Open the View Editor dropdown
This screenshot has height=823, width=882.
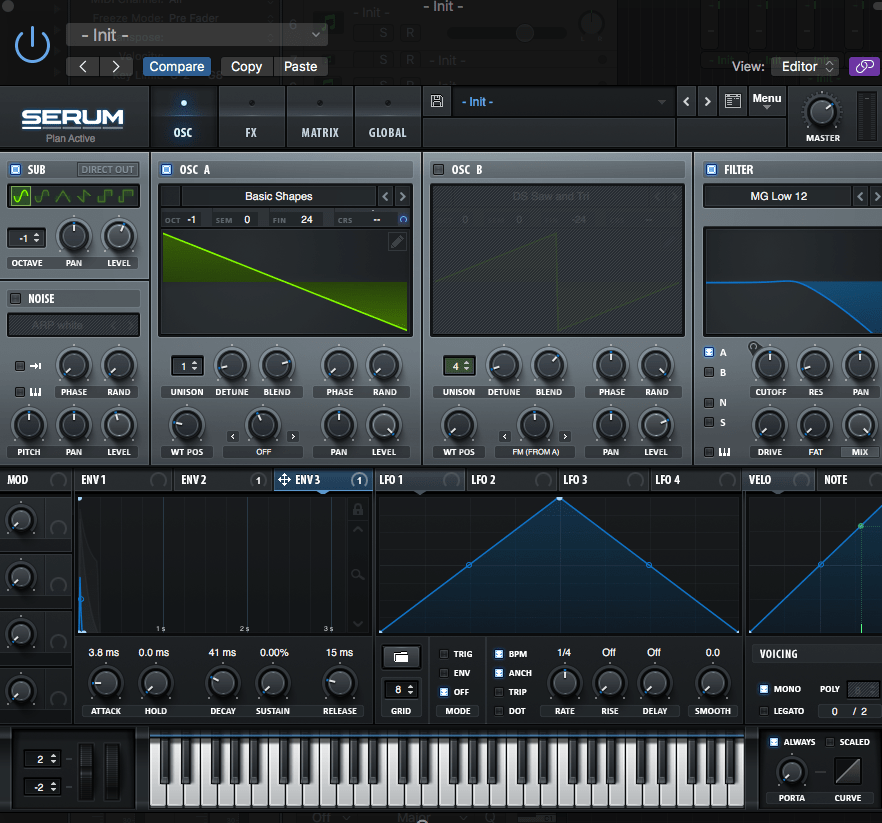[x=805, y=66]
